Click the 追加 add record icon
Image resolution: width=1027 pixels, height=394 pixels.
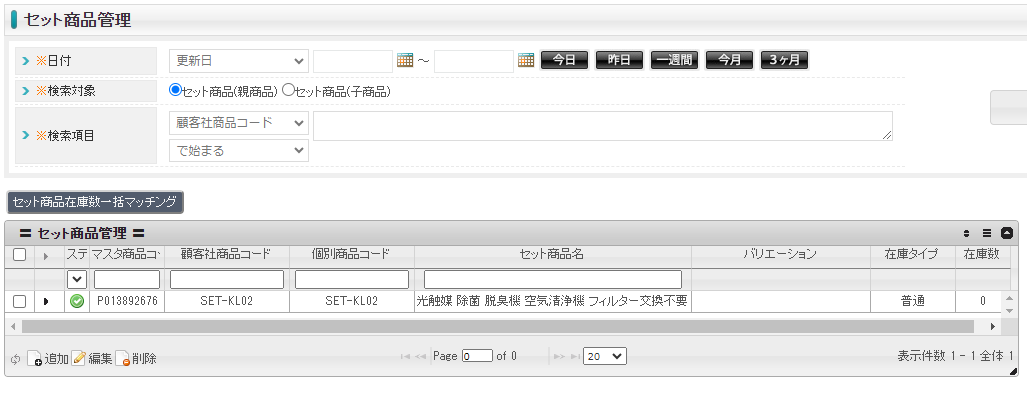pos(35,359)
